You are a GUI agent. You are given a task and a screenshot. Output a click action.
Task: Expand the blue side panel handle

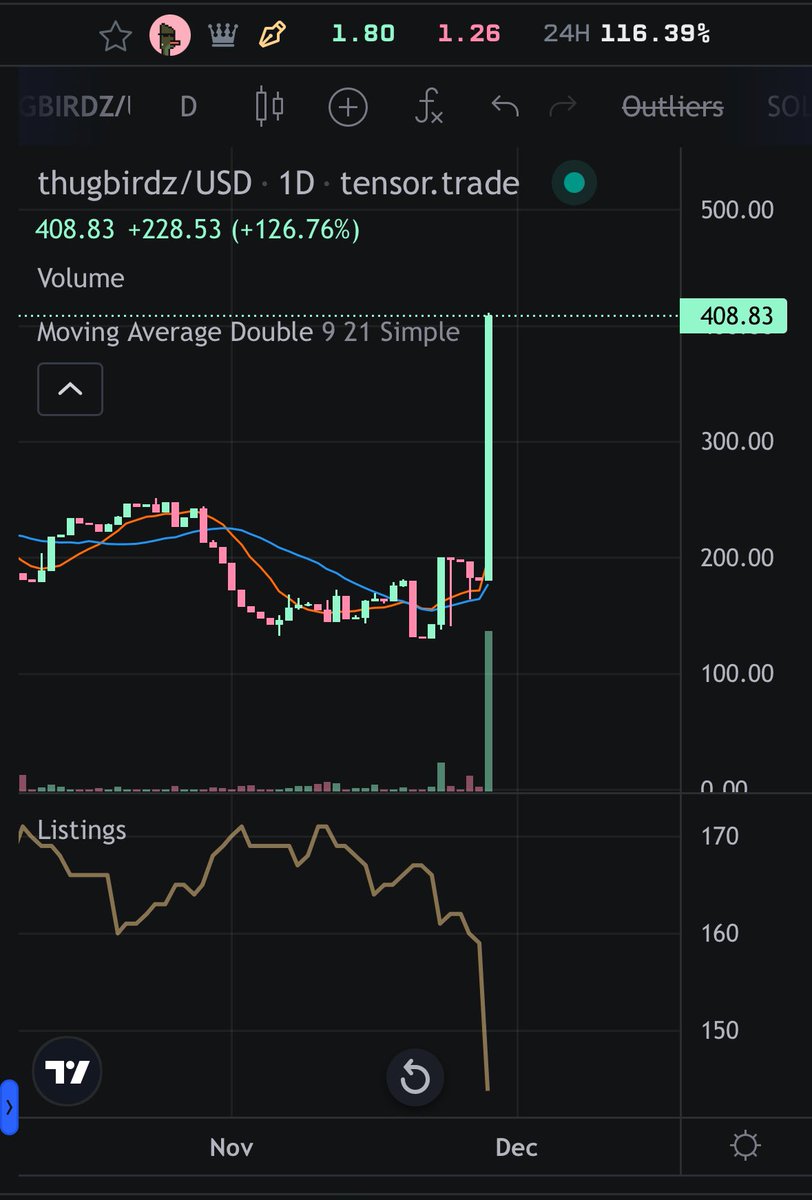[x=9, y=1107]
